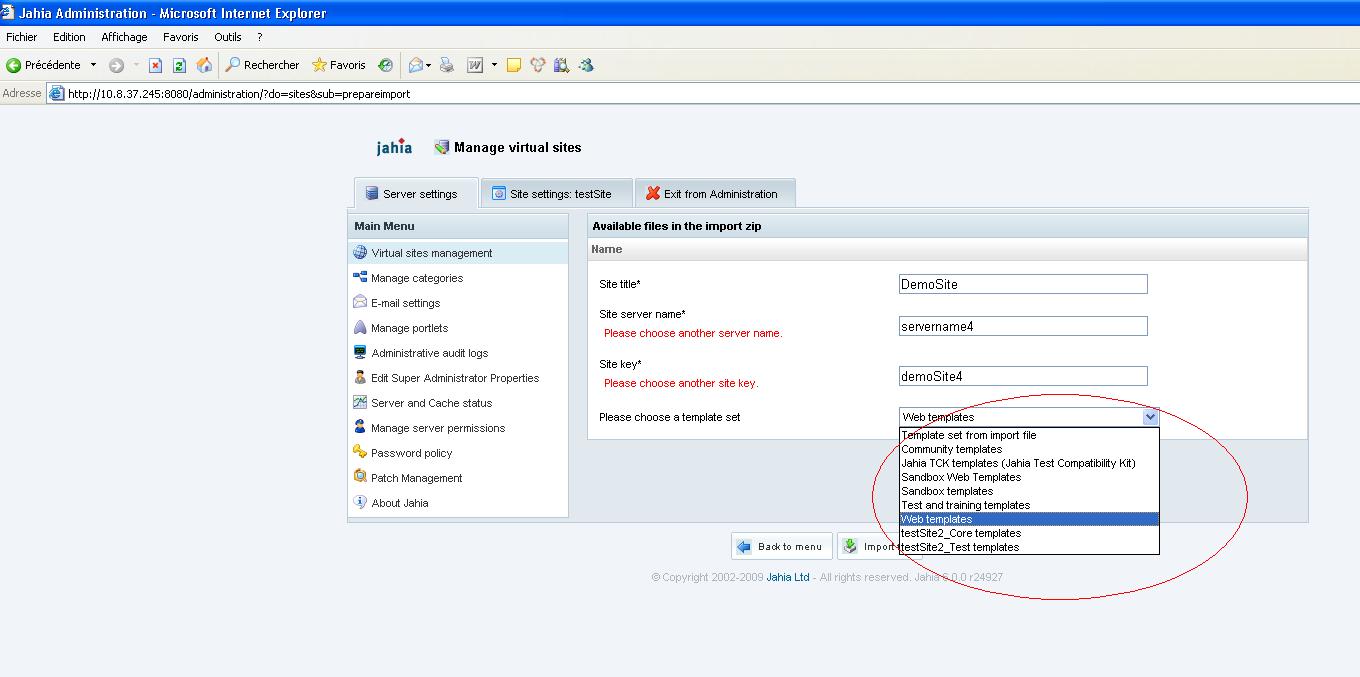The height and width of the screenshot is (677, 1360).
Task: Select Jahia TCK templates option
Action: (1029, 463)
